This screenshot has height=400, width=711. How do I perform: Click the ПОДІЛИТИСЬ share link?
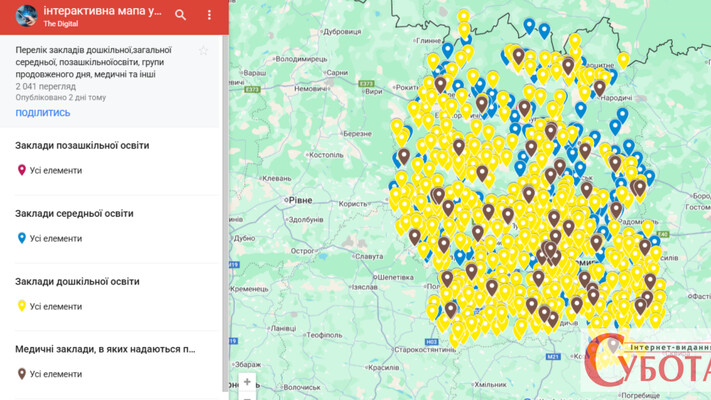(x=43, y=113)
